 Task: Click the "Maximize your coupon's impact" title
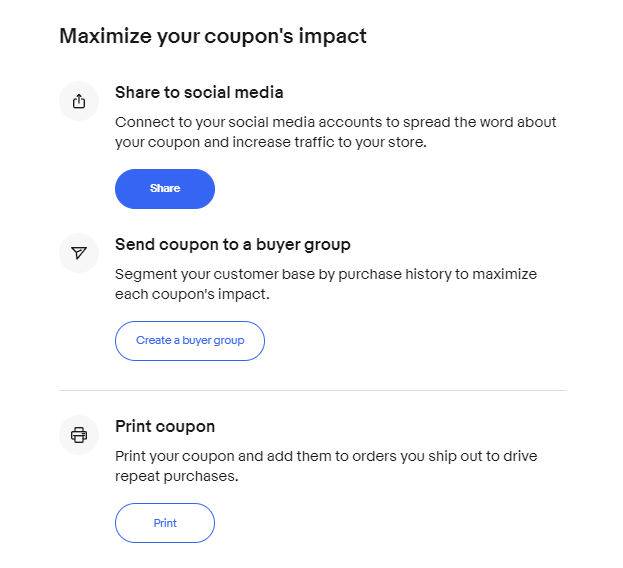pyautogui.click(x=213, y=37)
